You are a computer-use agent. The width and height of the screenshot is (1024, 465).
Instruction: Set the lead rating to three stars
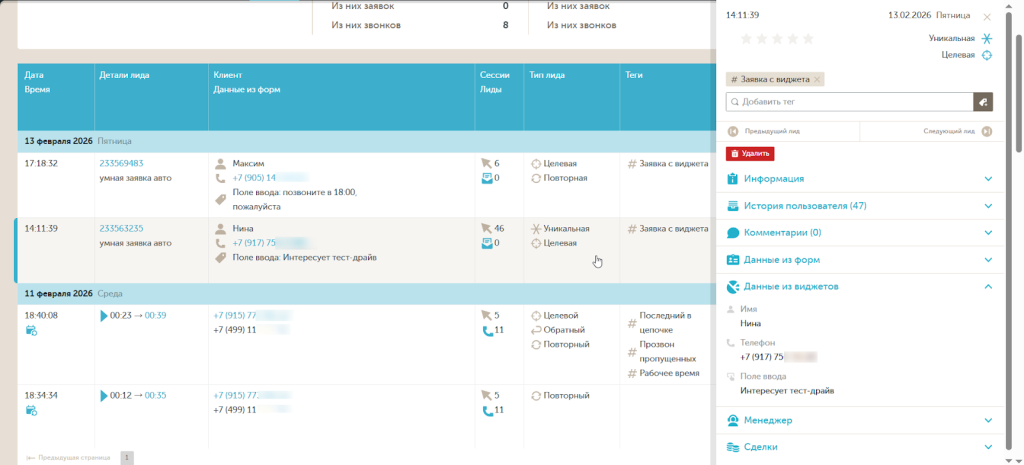click(x=776, y=39)
